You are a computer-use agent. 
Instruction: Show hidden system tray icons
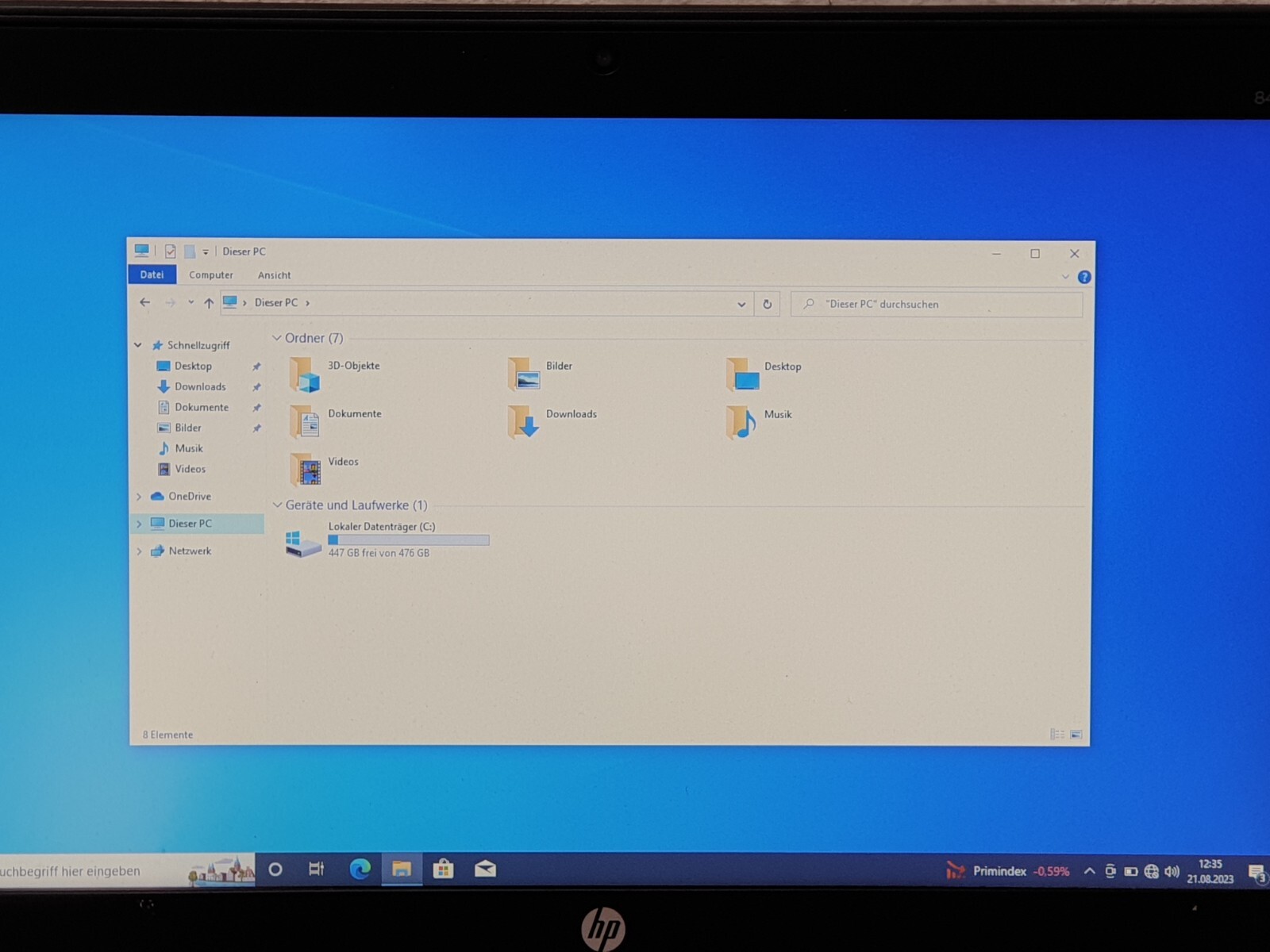click(1090, 872)
